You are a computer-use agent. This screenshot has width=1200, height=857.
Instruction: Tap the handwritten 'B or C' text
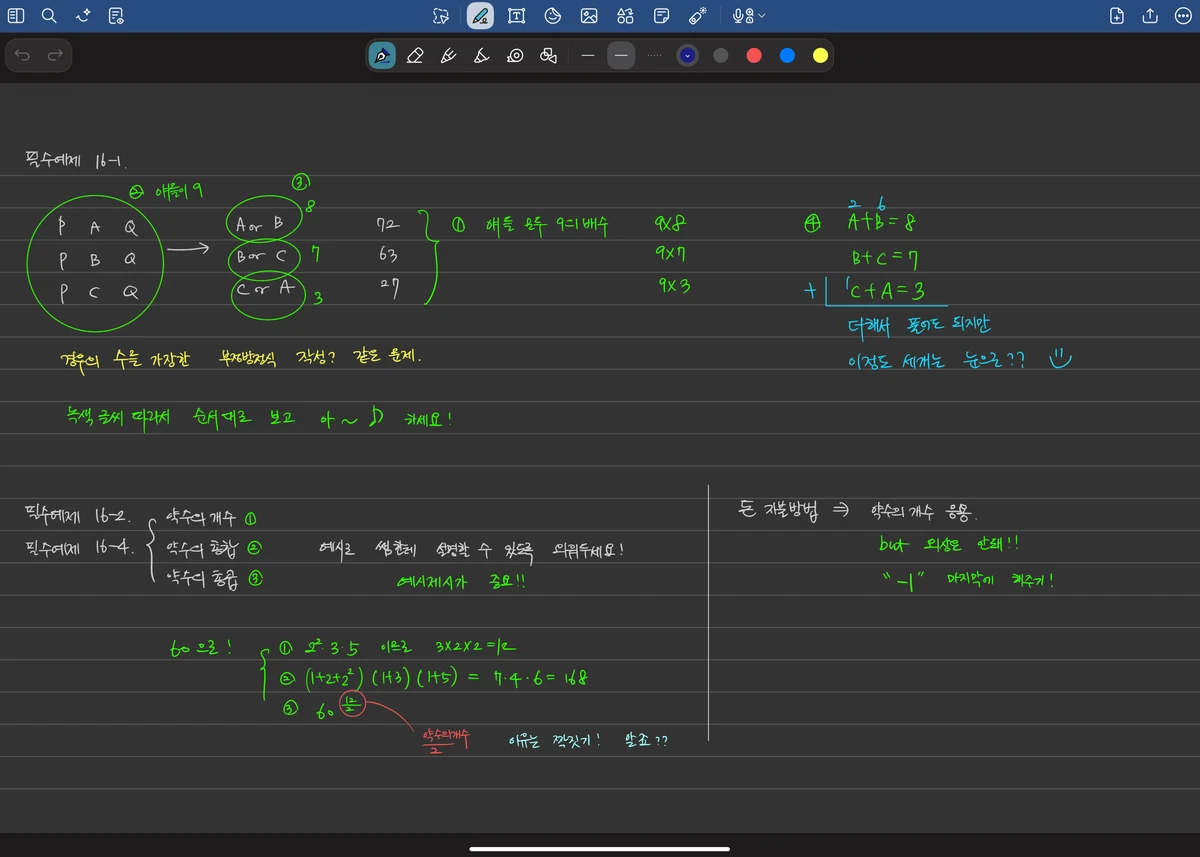point(262,257)
